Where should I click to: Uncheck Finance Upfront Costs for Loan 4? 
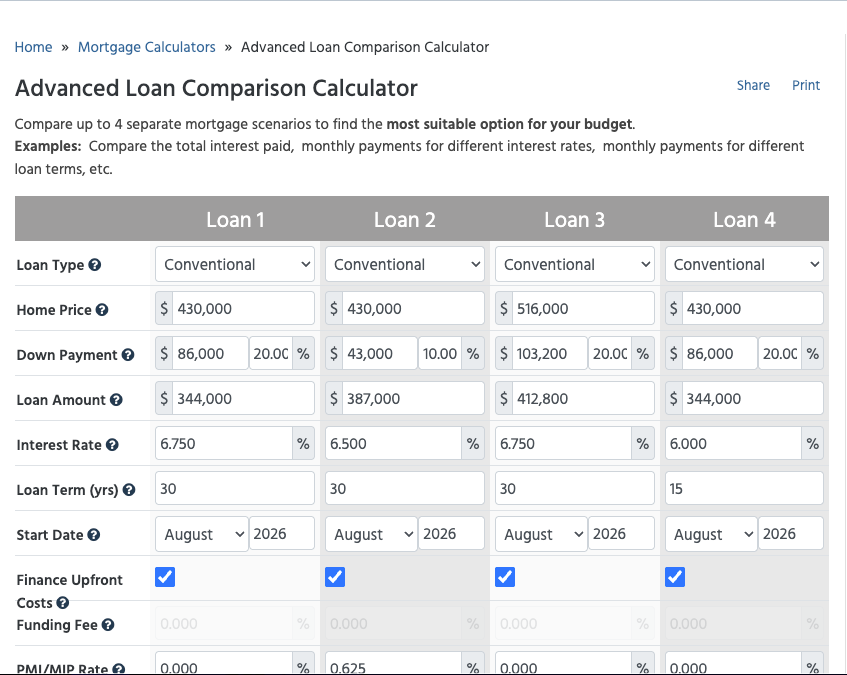point(675,577)
